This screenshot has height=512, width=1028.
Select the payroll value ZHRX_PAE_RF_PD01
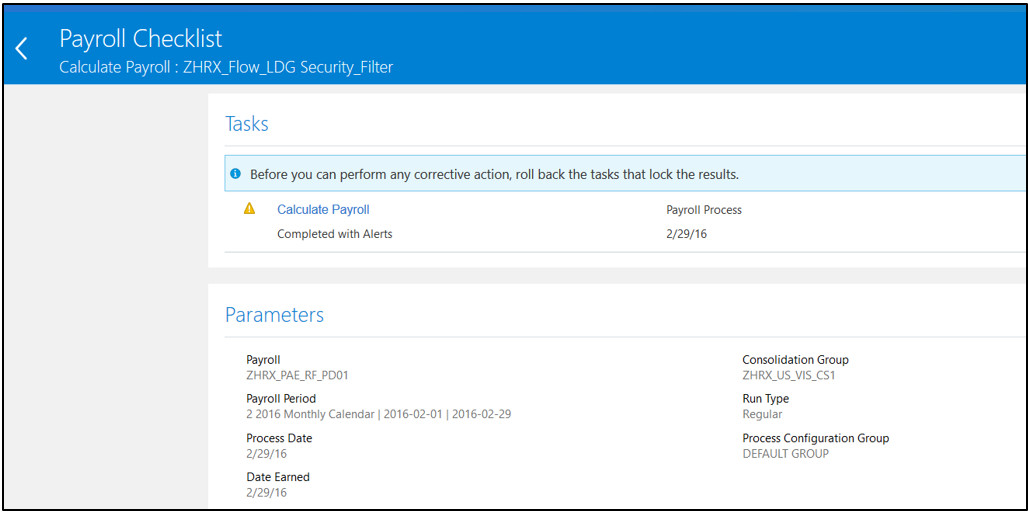point(297,376)
